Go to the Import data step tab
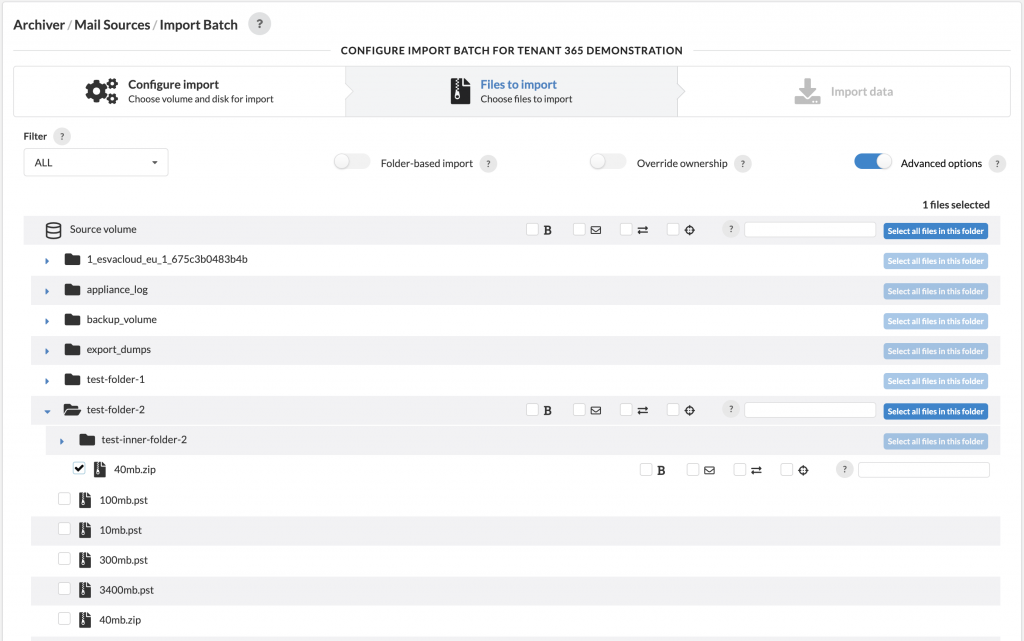 (x=844, y=91)
